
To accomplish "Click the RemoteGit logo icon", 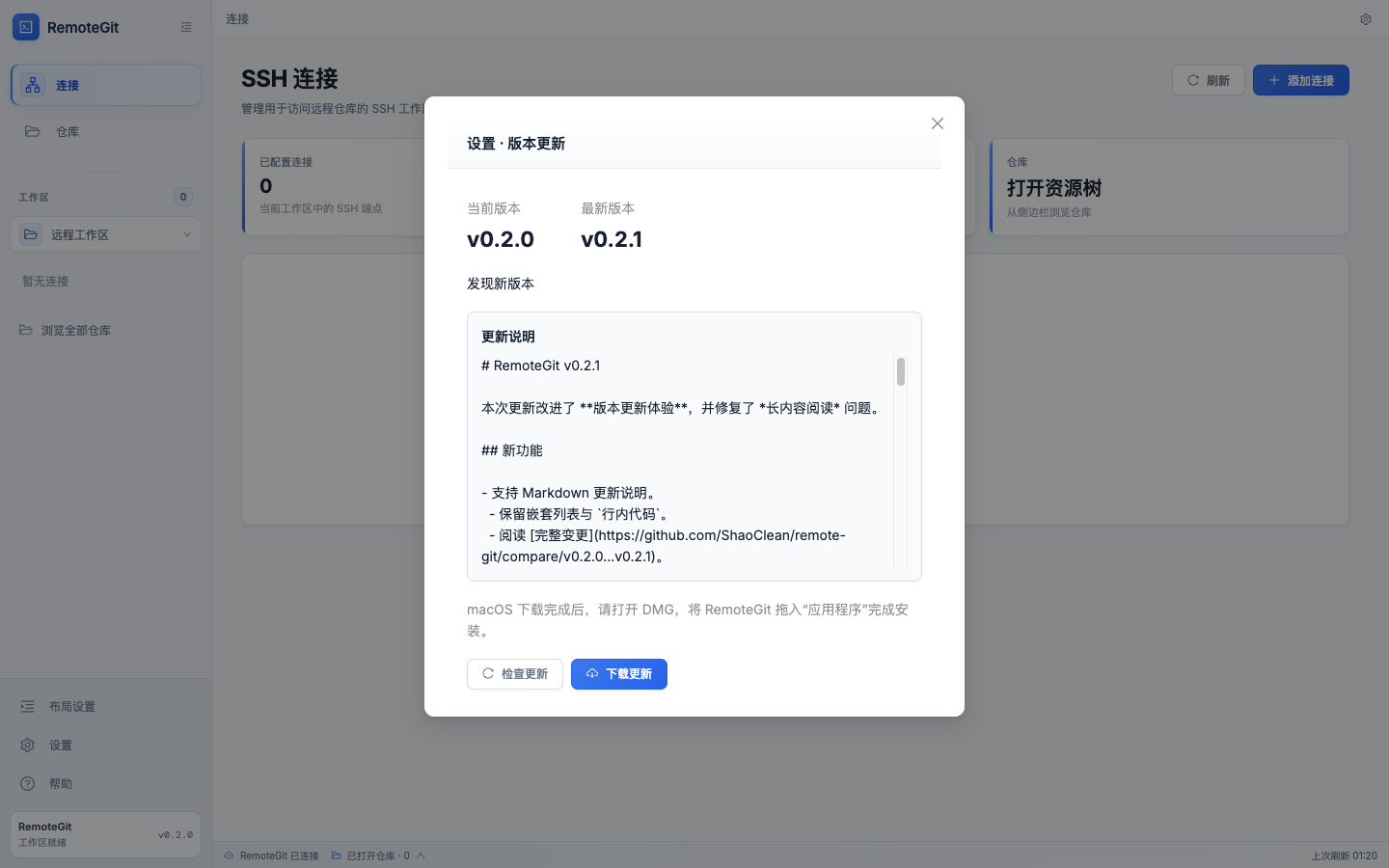I will coord(26,27).
